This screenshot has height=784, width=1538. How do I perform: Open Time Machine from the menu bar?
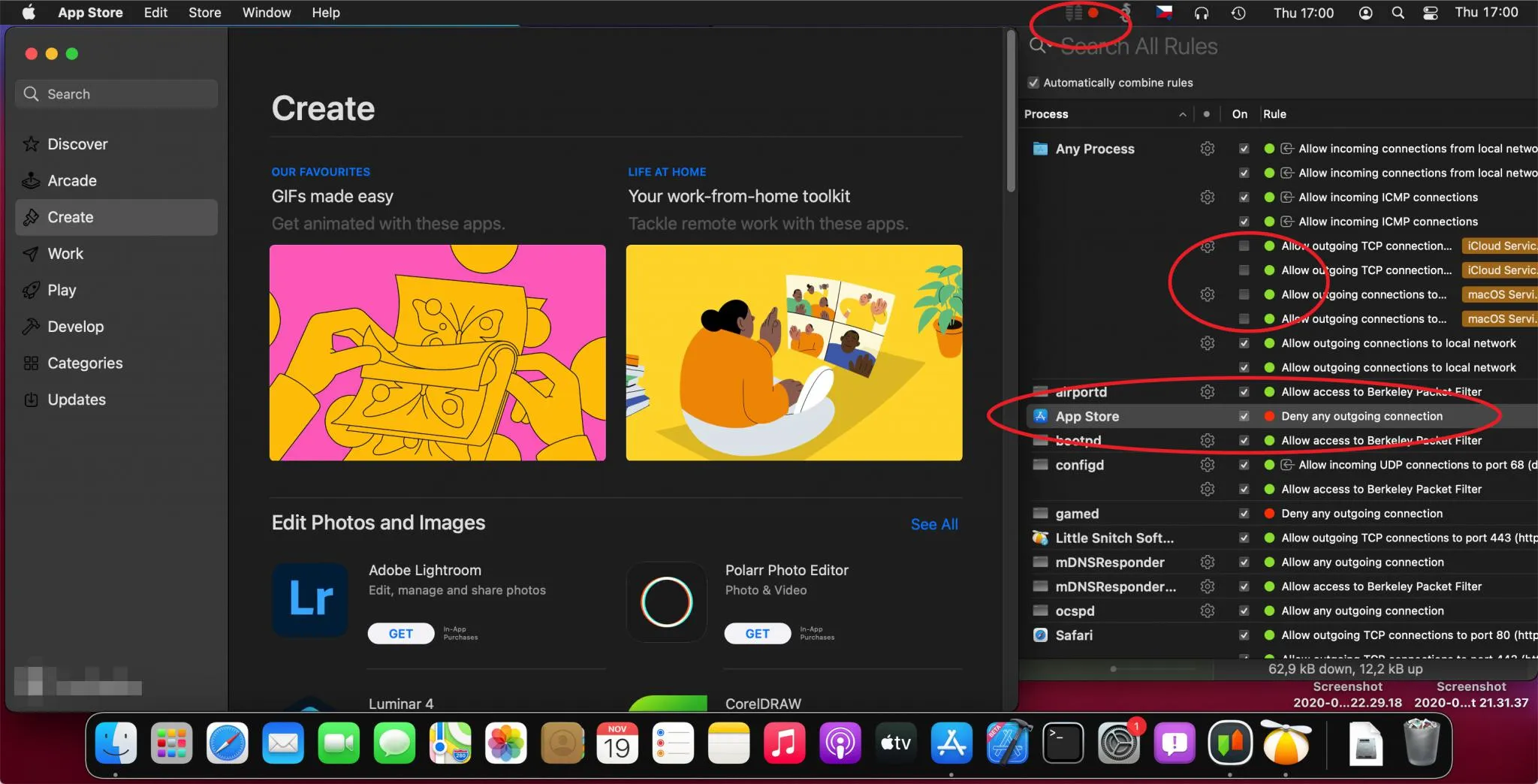click(x=1238, y=13)
